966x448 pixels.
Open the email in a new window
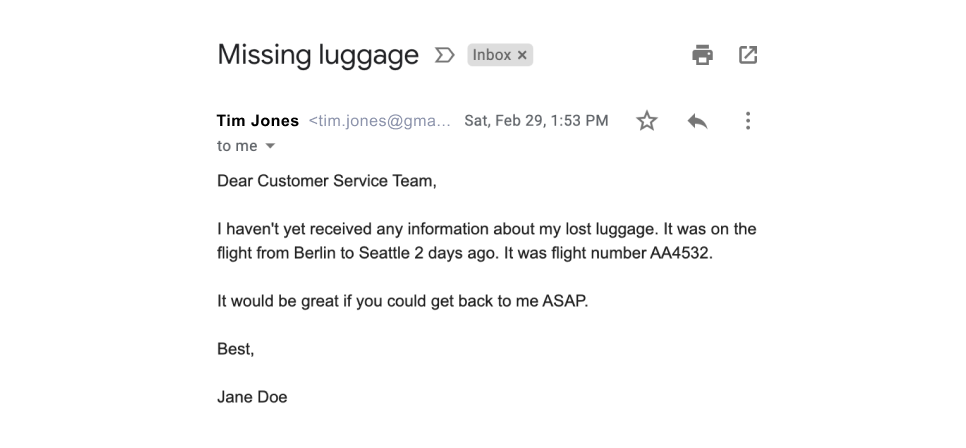pos(747,55)
